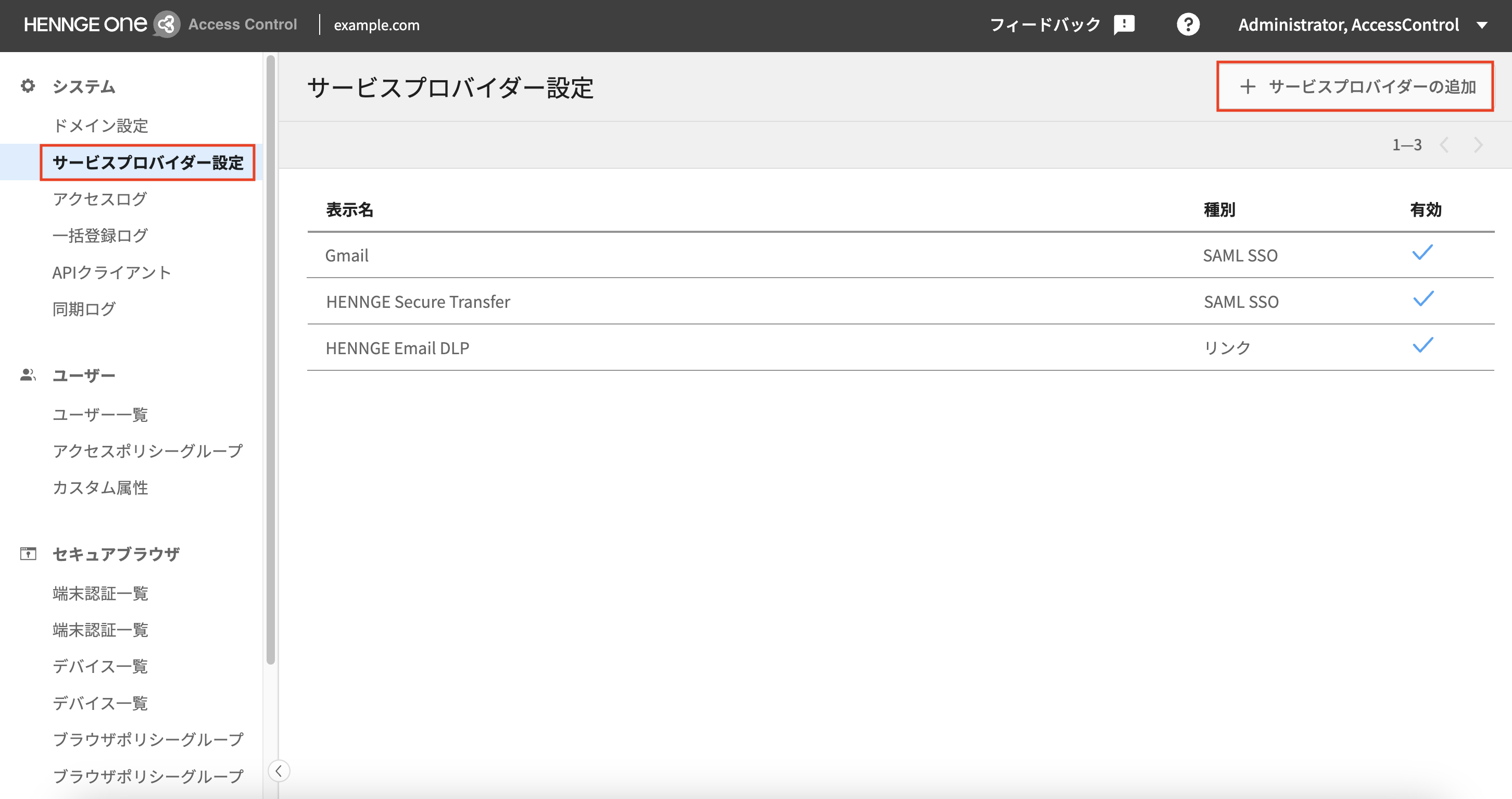Open the HENNGE Email DLP row
Screen dimensions: 1512x799
pyautogui.click(x=900, y=348)
